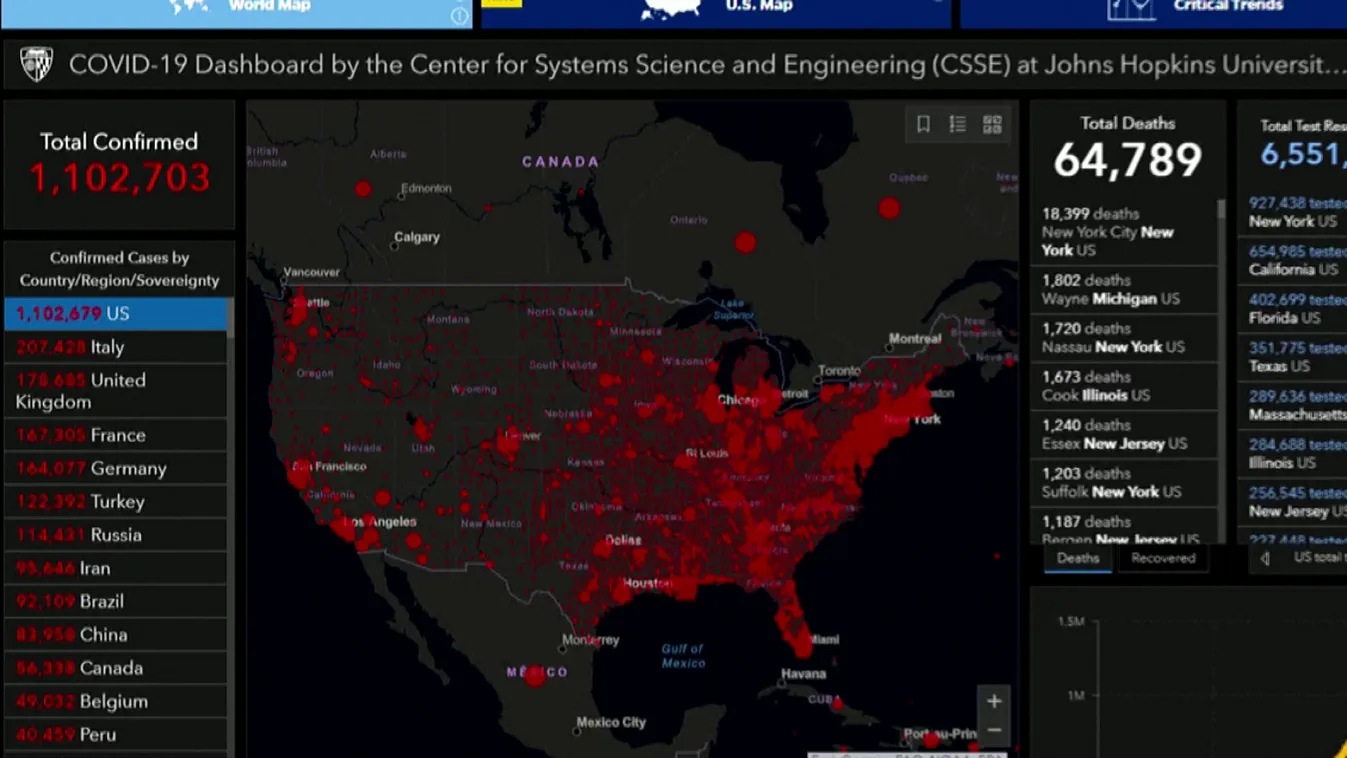Select Brazil in the country list
This screenshot has height=758, width=1347.
click(x=115, y=601)
